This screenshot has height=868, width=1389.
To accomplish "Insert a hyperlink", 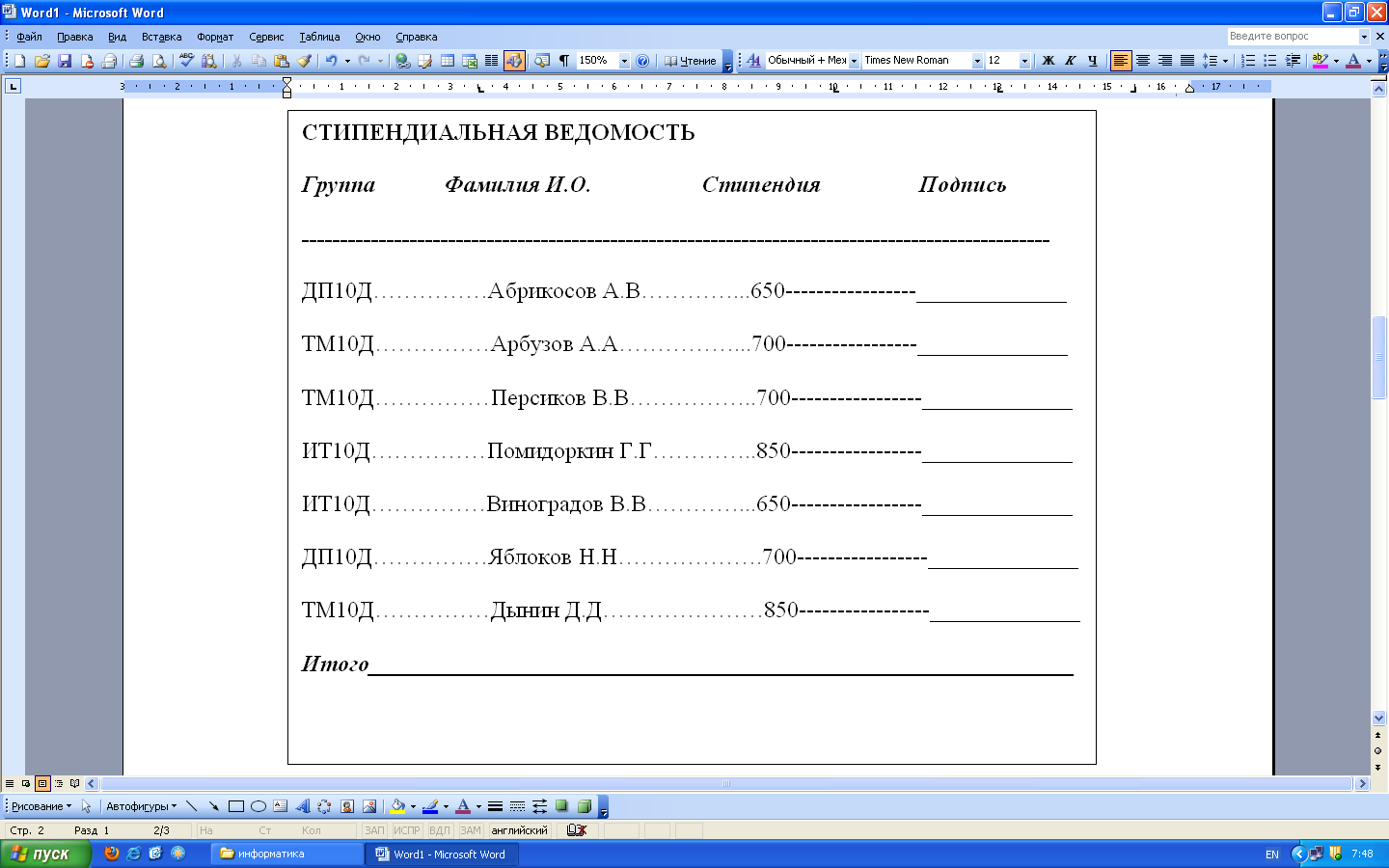I will click(x=402, y=61).
